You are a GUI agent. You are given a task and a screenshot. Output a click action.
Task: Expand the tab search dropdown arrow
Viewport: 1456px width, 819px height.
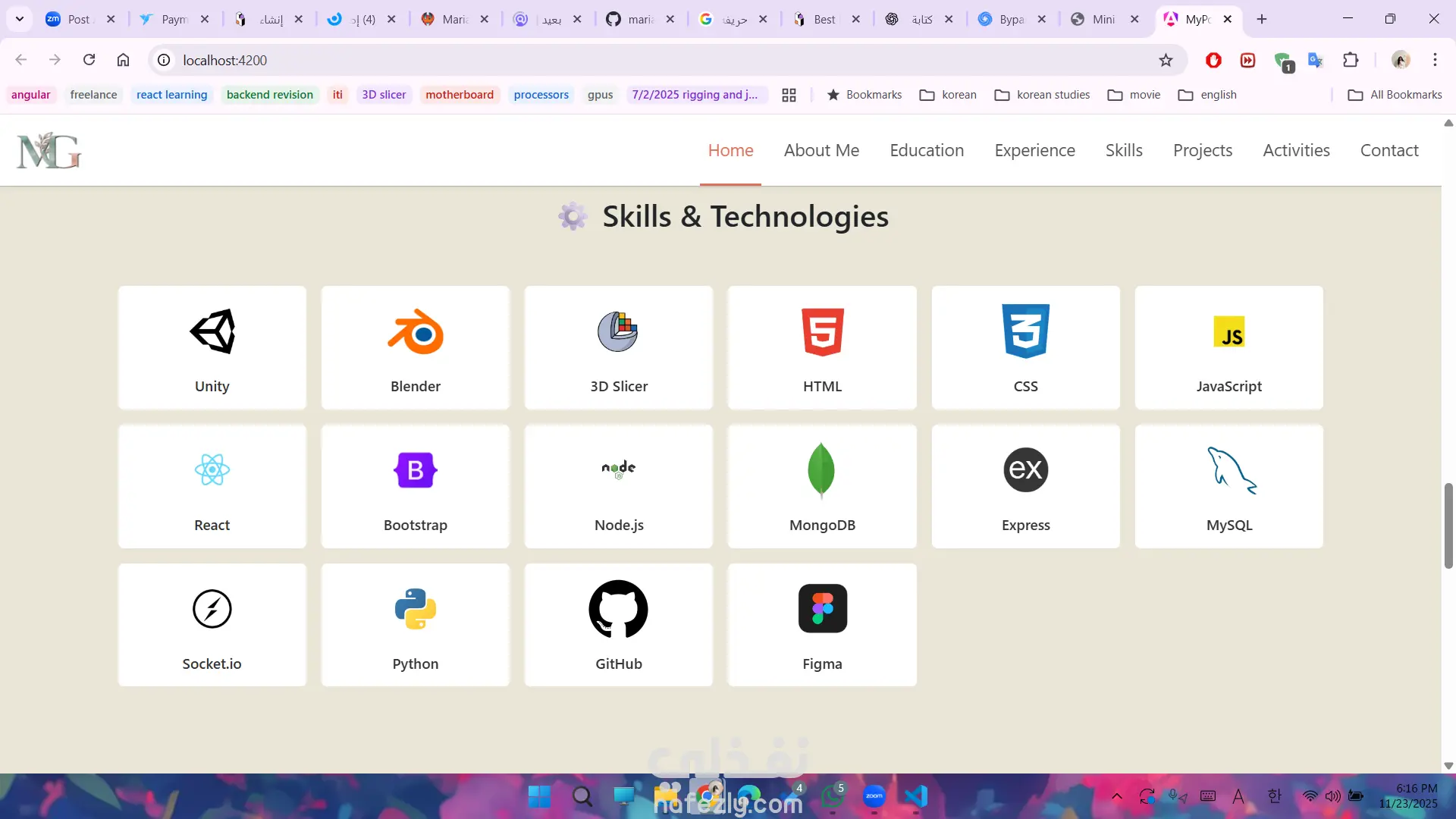click(x=20, y=19)
